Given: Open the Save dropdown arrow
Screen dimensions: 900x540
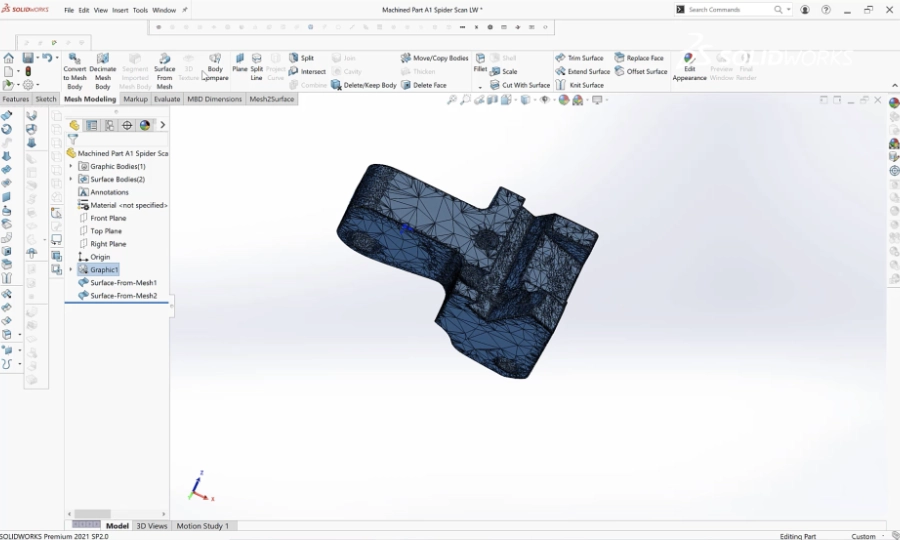Looking at the screenshot, I should 37,58.
